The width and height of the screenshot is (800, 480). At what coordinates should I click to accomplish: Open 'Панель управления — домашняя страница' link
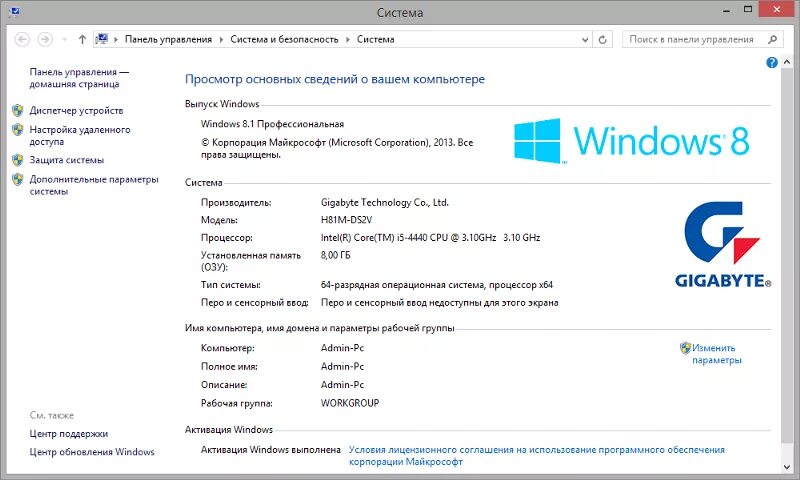79,78
